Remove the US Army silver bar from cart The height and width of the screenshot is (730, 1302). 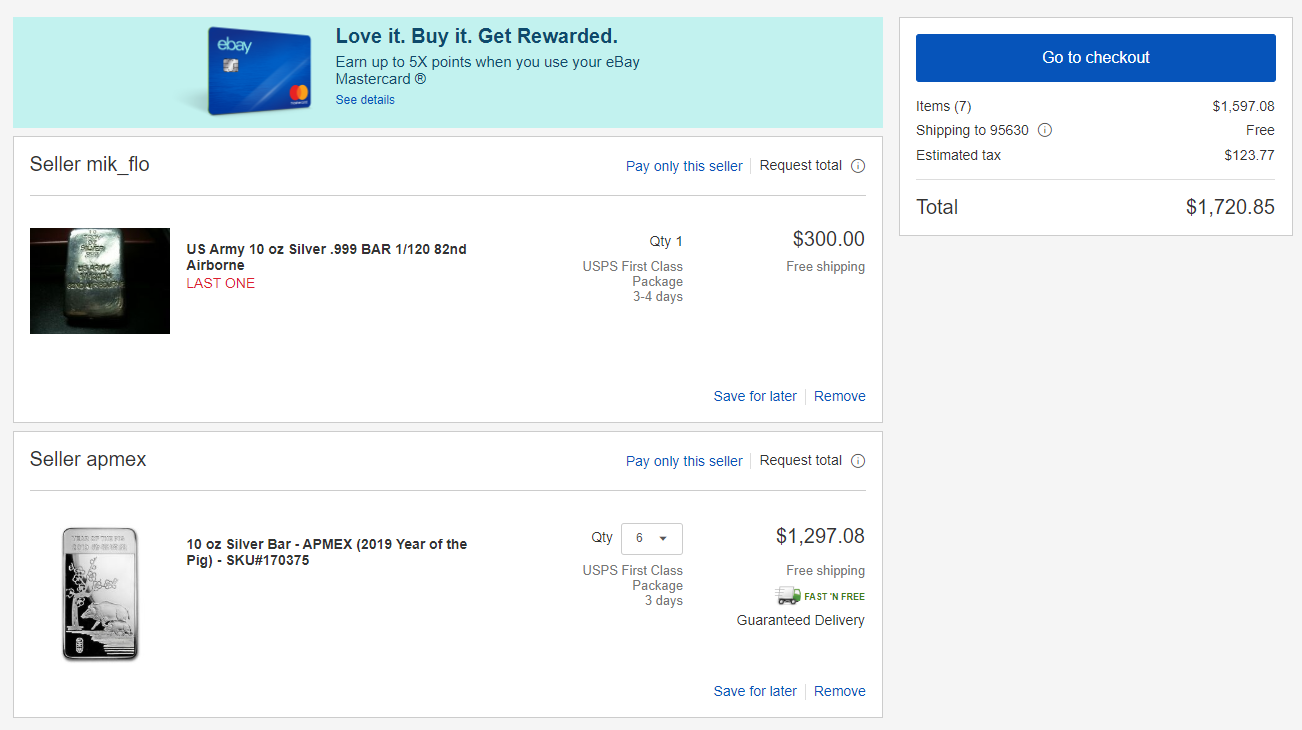point(840,396)
